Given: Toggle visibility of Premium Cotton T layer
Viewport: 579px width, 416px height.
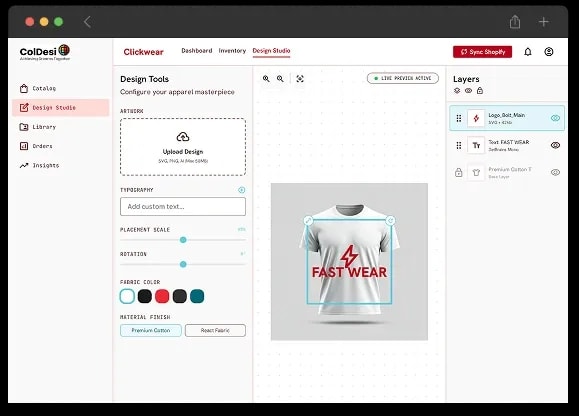Looking at the screenshot, I should coord(555,172).
